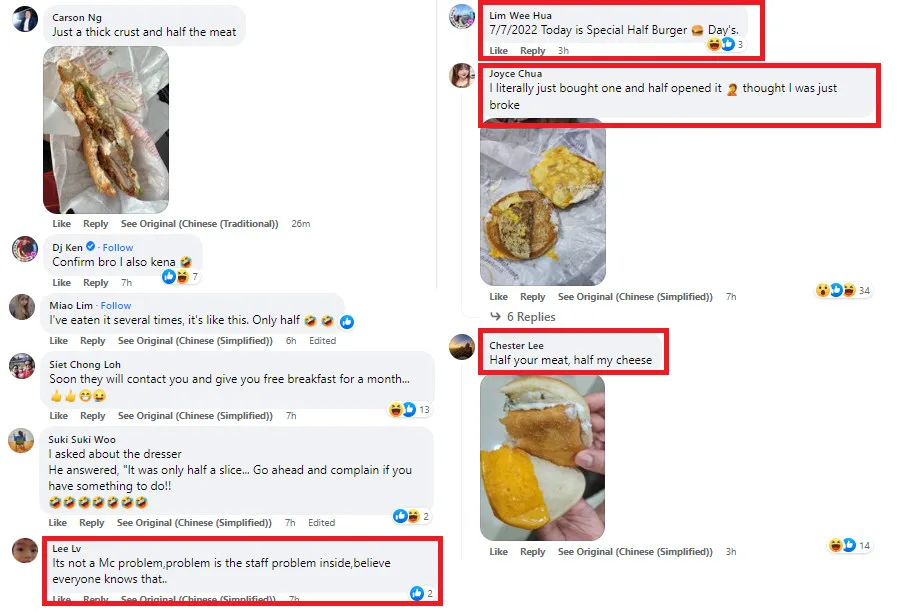Open reaction icons on Siet Chong Loh's comment
This screenshot has height=612, width=908.
pos(403,410)
